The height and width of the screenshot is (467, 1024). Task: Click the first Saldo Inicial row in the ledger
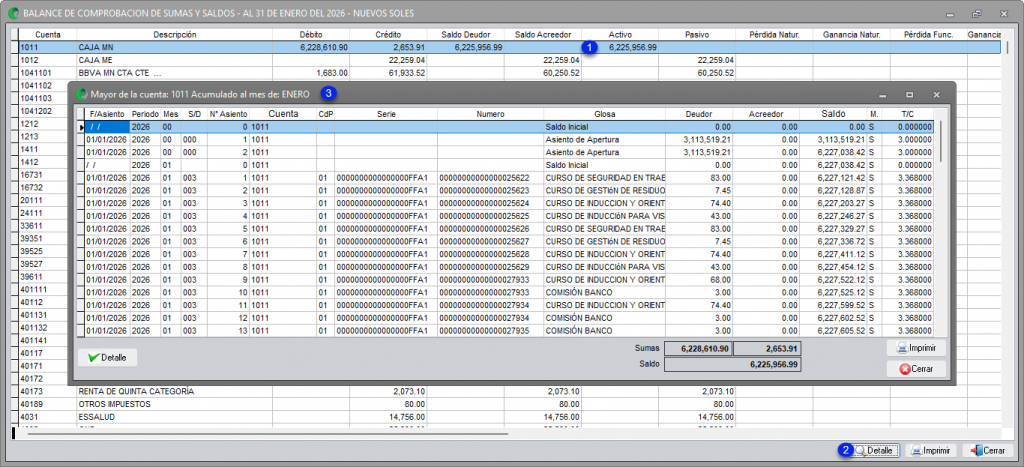coord(509,127)
